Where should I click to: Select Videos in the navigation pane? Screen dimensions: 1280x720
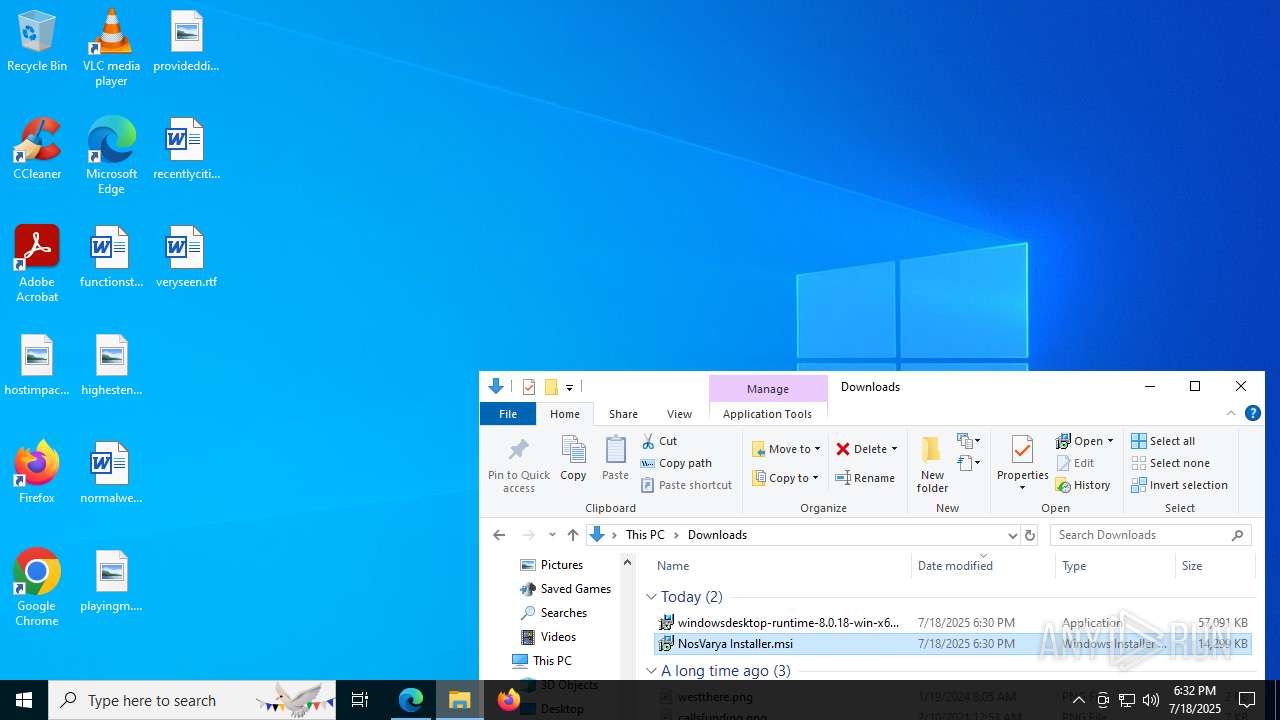pos(547,637)
